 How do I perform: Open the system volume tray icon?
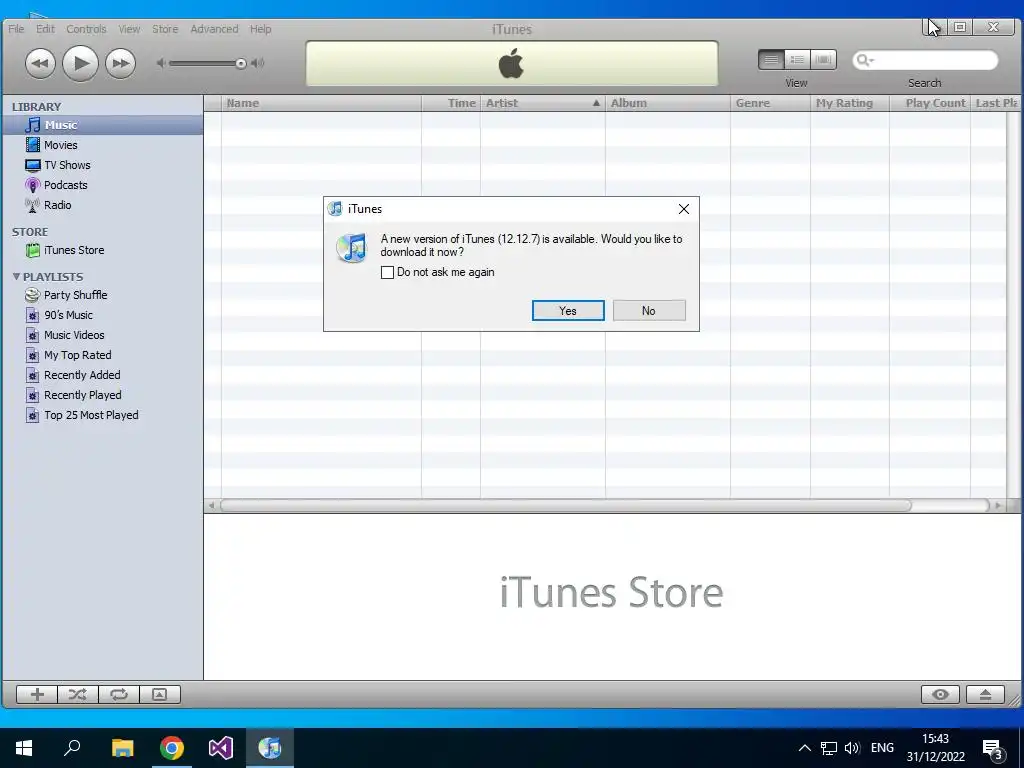852,748
